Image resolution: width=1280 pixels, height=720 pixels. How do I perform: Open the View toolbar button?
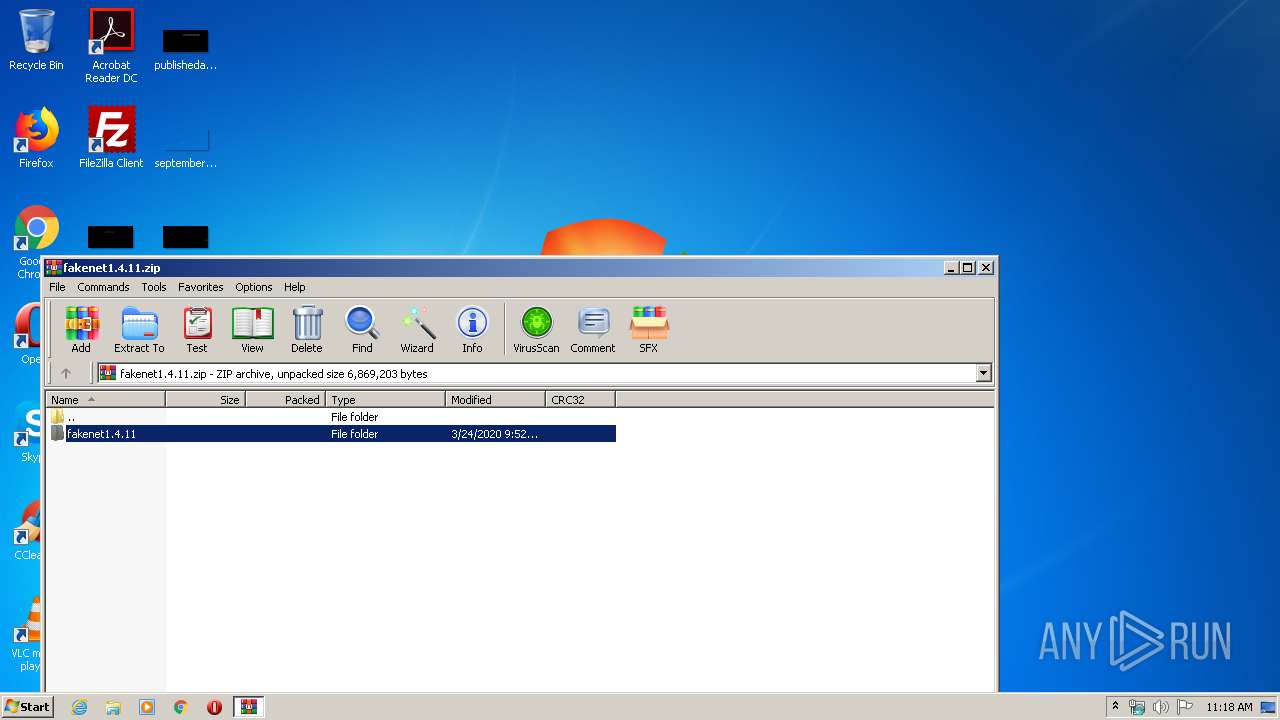point(252,330)
